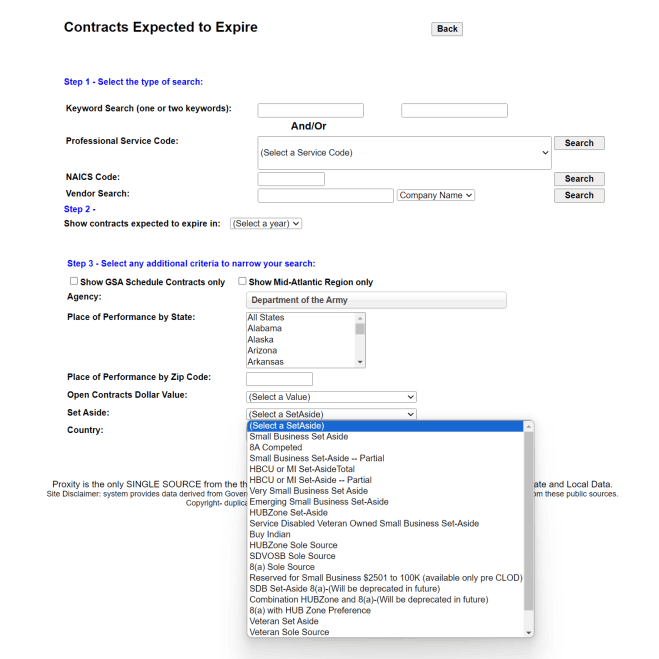Enable Show GSA Schedule Contracts only
The height and width of the screenshot is (659, 659).
point(74,281)
